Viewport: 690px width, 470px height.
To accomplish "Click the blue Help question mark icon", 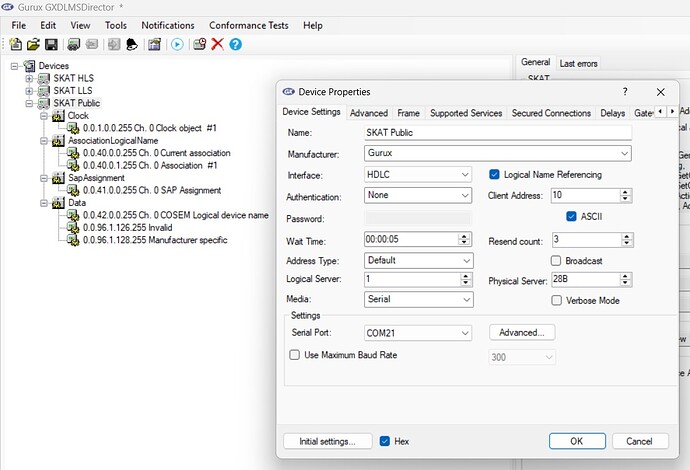I will coord(235,44).
